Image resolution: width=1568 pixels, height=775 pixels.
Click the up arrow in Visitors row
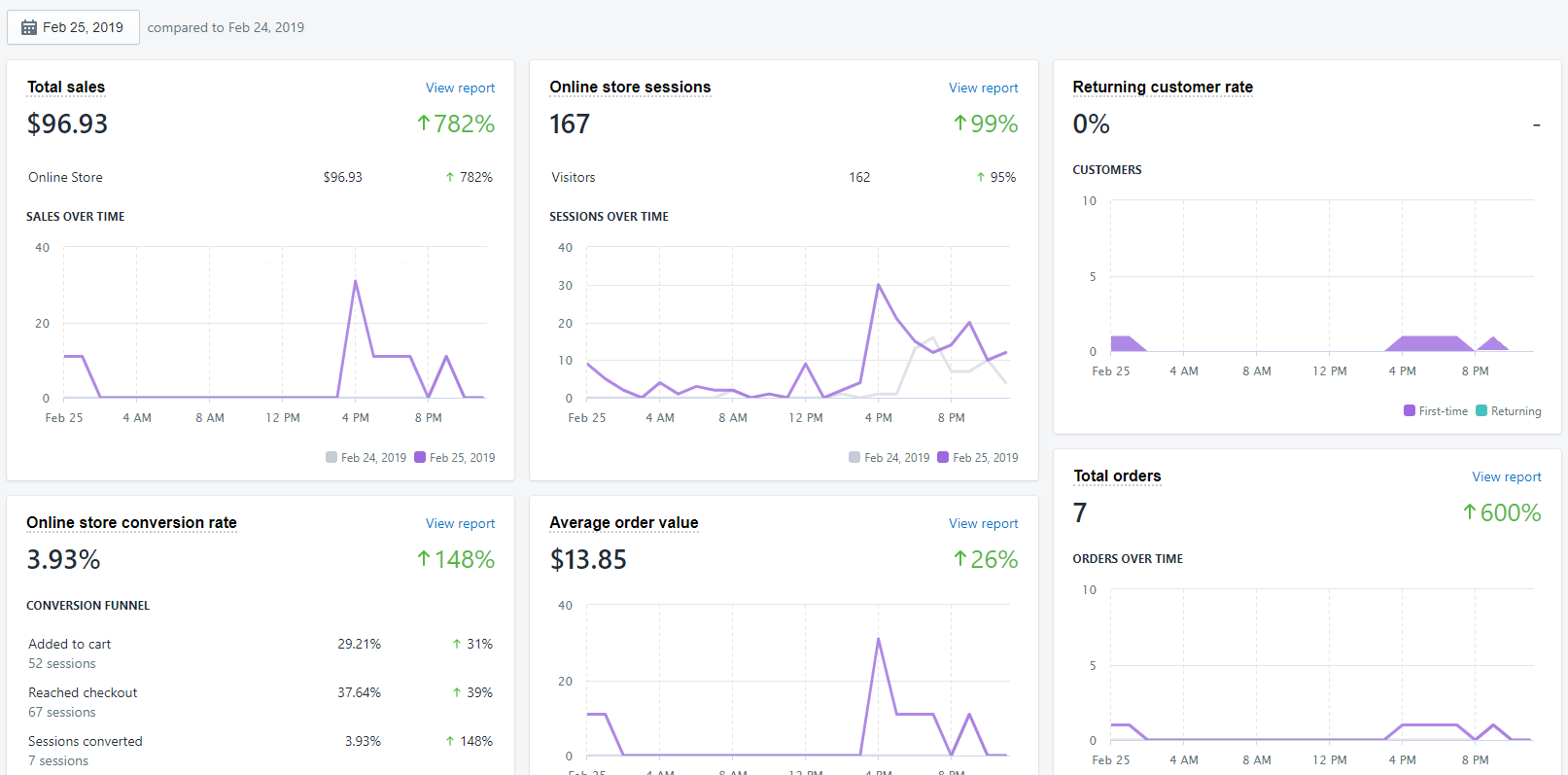(x=981, y=177)
